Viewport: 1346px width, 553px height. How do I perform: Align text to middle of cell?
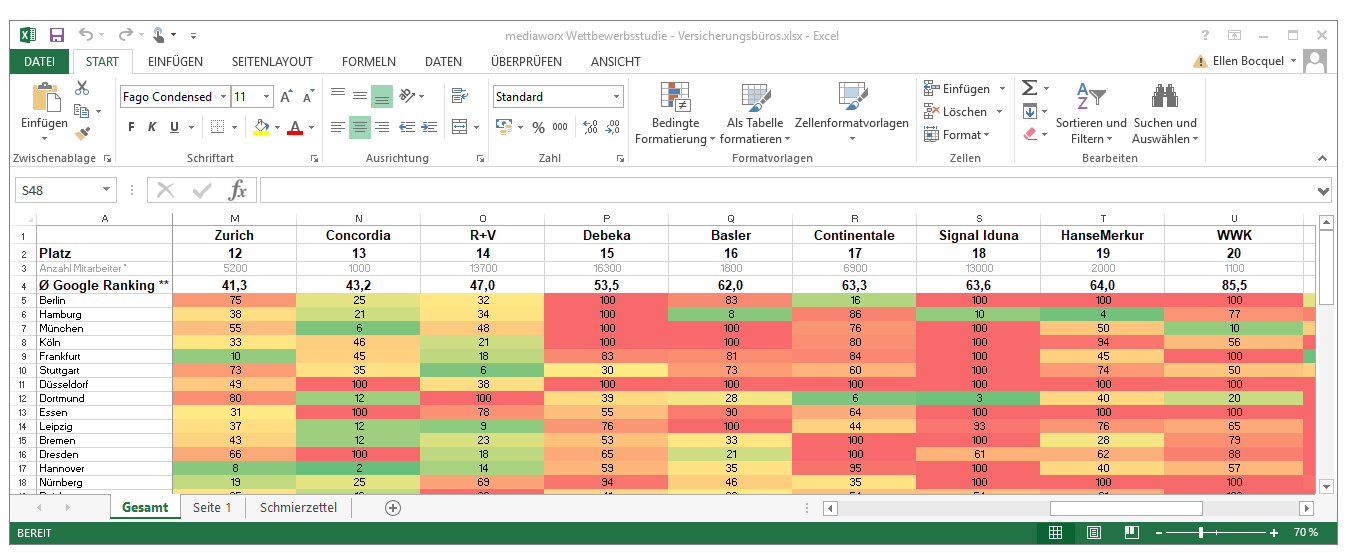[360, 96]
